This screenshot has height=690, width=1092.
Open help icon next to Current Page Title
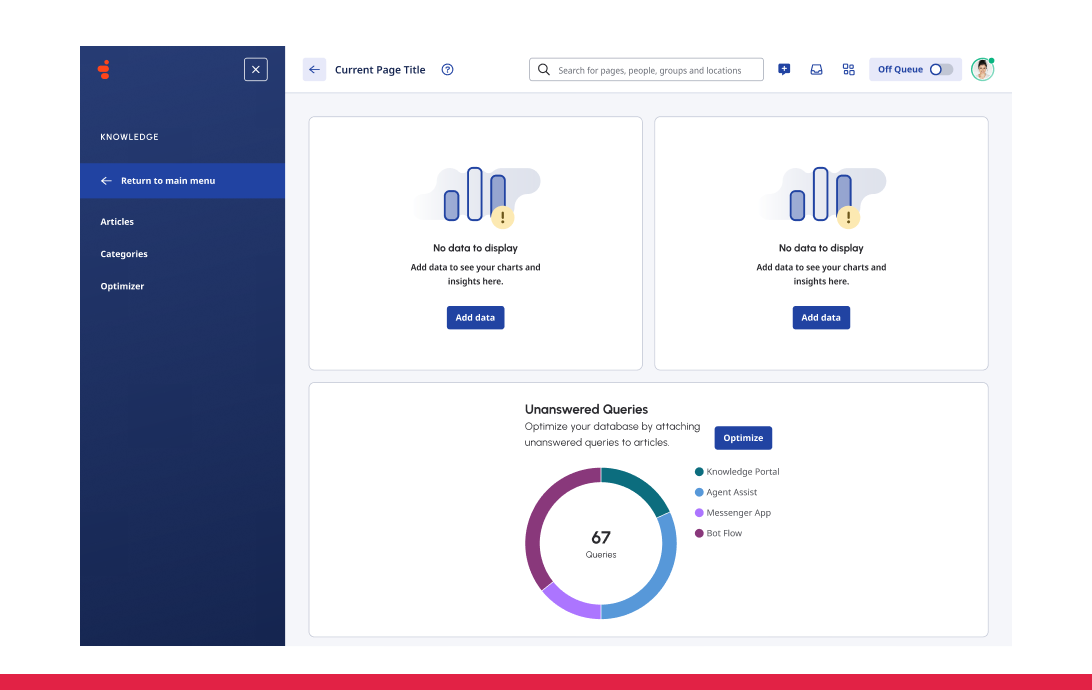coord(447,70)
